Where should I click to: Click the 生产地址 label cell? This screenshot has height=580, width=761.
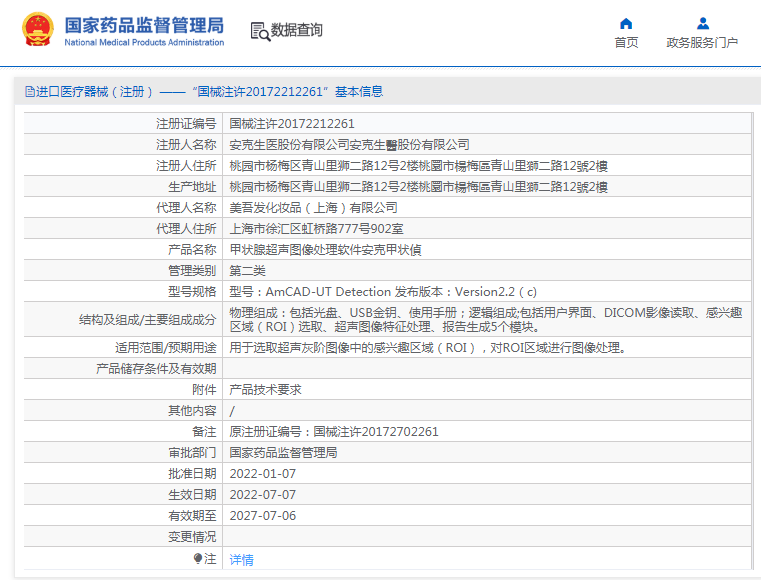tap(192, 187)
